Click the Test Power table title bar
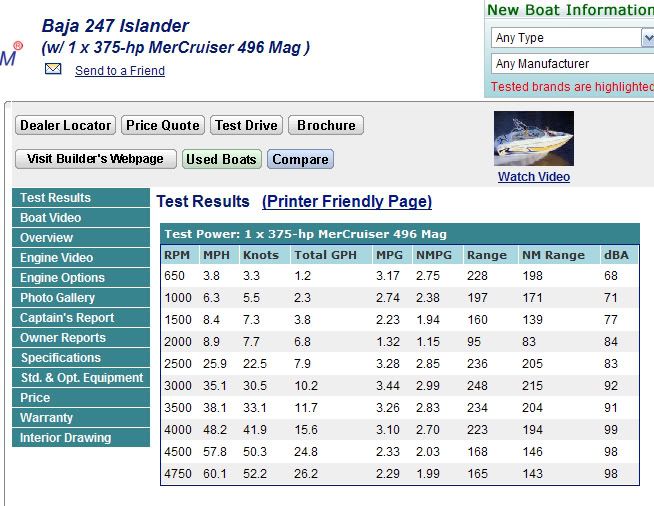The height and width of the screenshot is (506, 654). [400, 234]
